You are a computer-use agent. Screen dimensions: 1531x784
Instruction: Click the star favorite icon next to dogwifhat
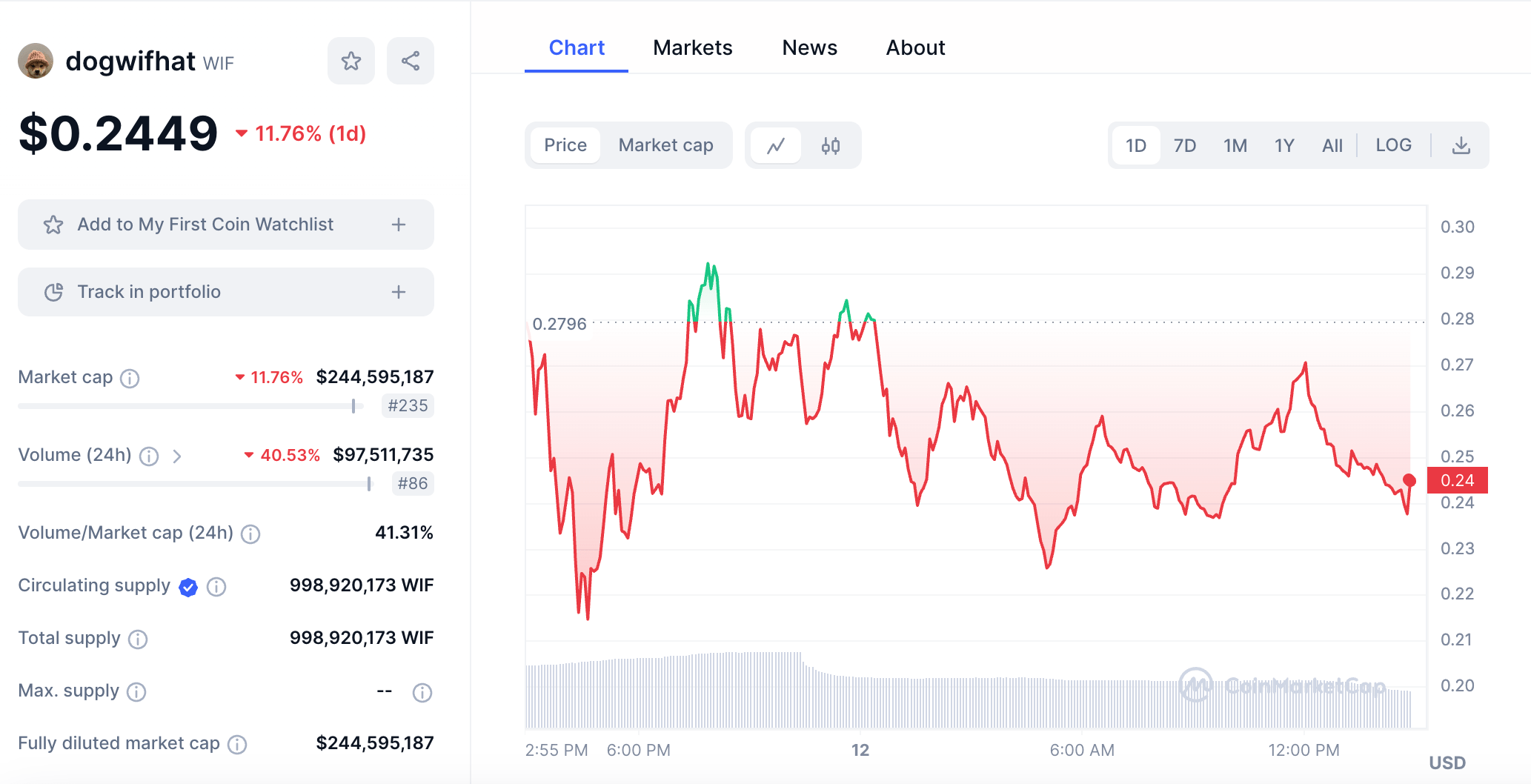point(351,61)
